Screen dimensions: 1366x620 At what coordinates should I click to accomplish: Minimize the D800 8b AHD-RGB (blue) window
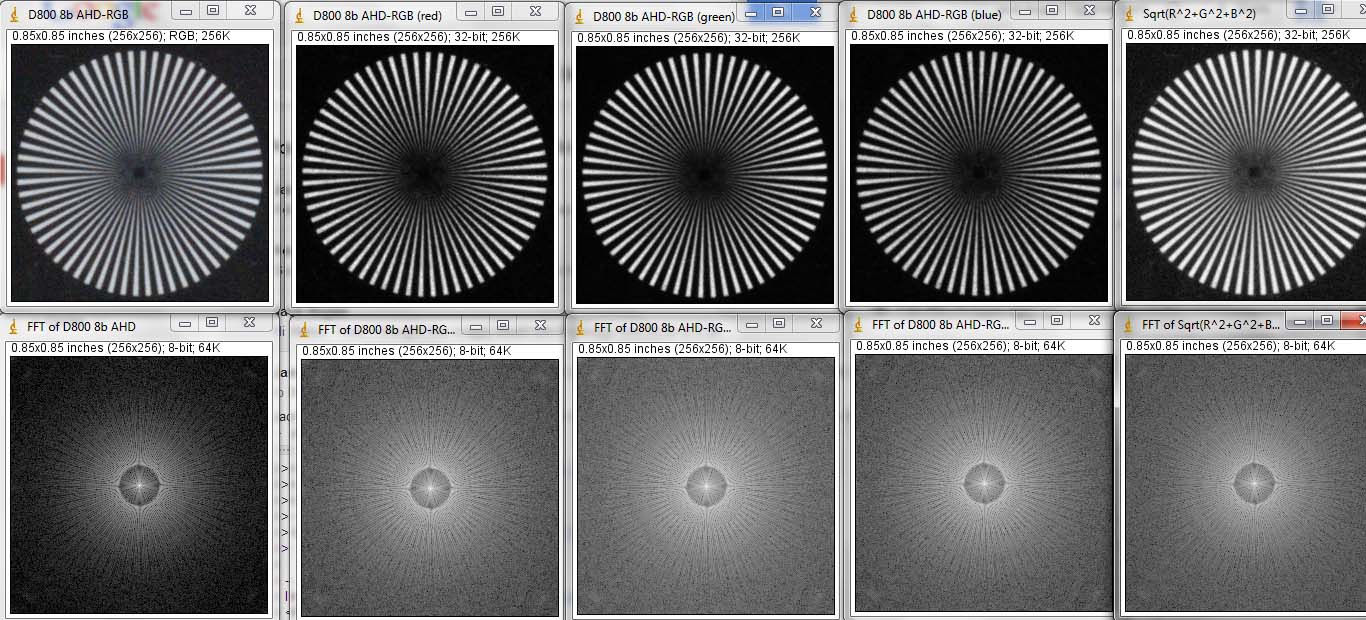pyautogui.click(x=1023, y=10)
